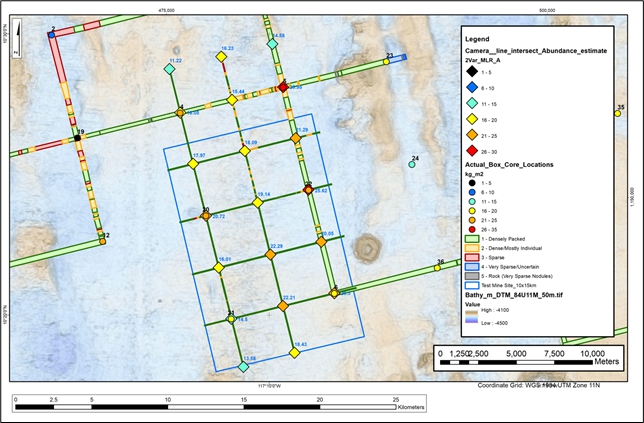Select the Test Mine Site legend swatch
Image resolution: width=644 pixels, height=423 pixels.
tap(475, 286)
